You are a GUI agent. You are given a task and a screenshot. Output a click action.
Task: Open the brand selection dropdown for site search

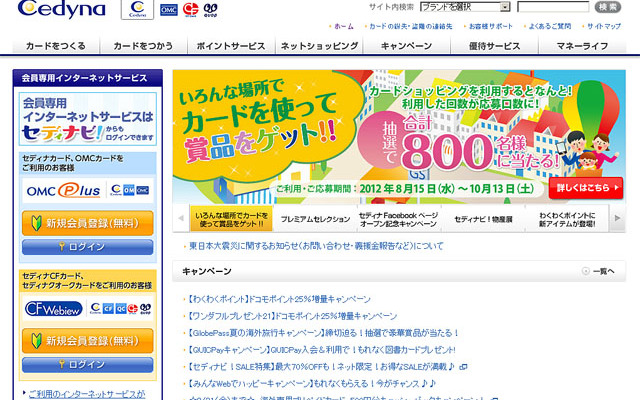465,7
